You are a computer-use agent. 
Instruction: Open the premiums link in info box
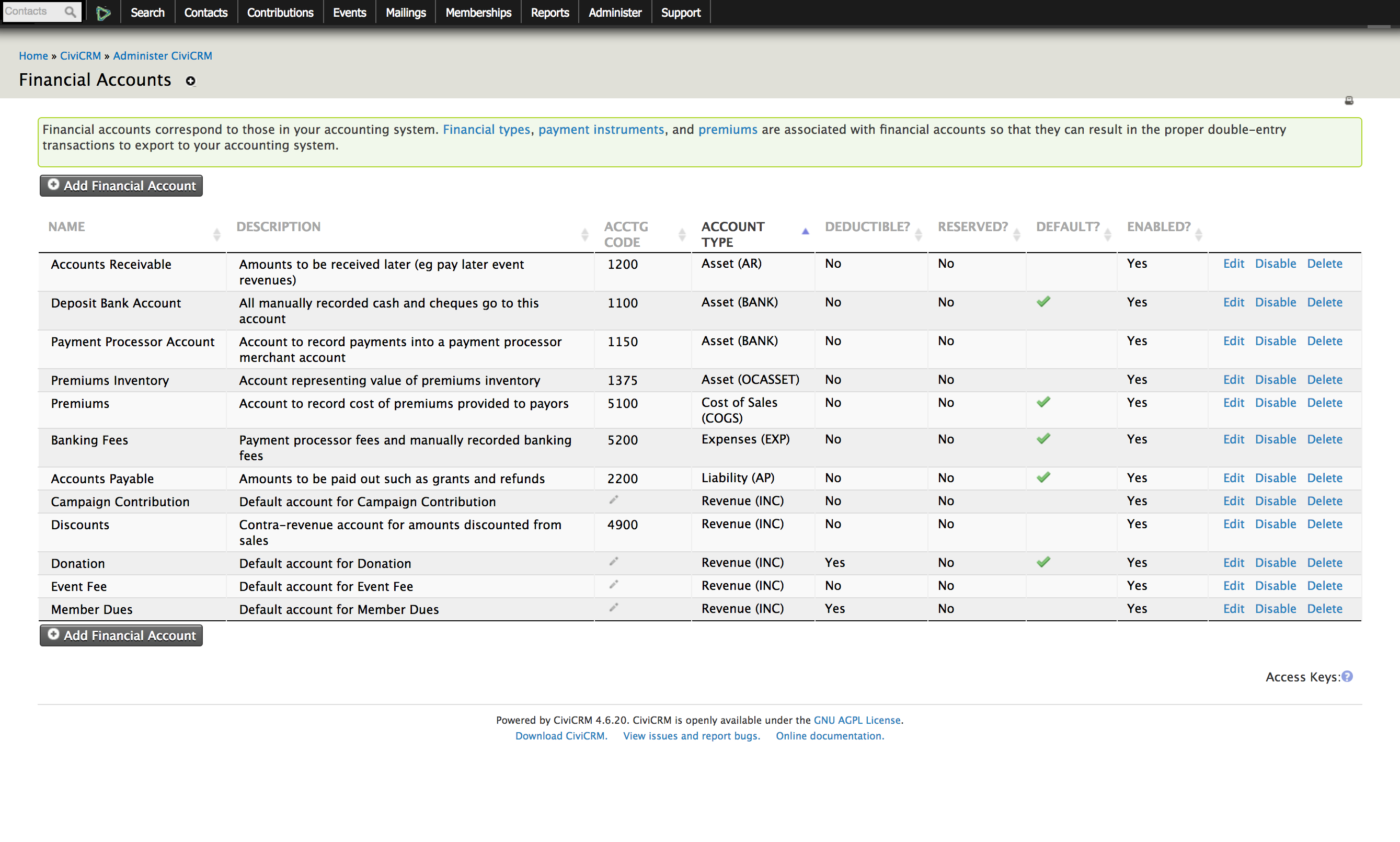click(x=728, y=129)
